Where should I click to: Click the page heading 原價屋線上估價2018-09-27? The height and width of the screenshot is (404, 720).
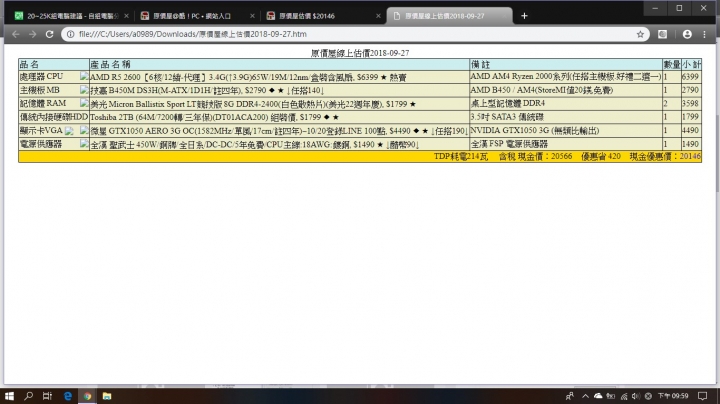click(x=360, y=53)
